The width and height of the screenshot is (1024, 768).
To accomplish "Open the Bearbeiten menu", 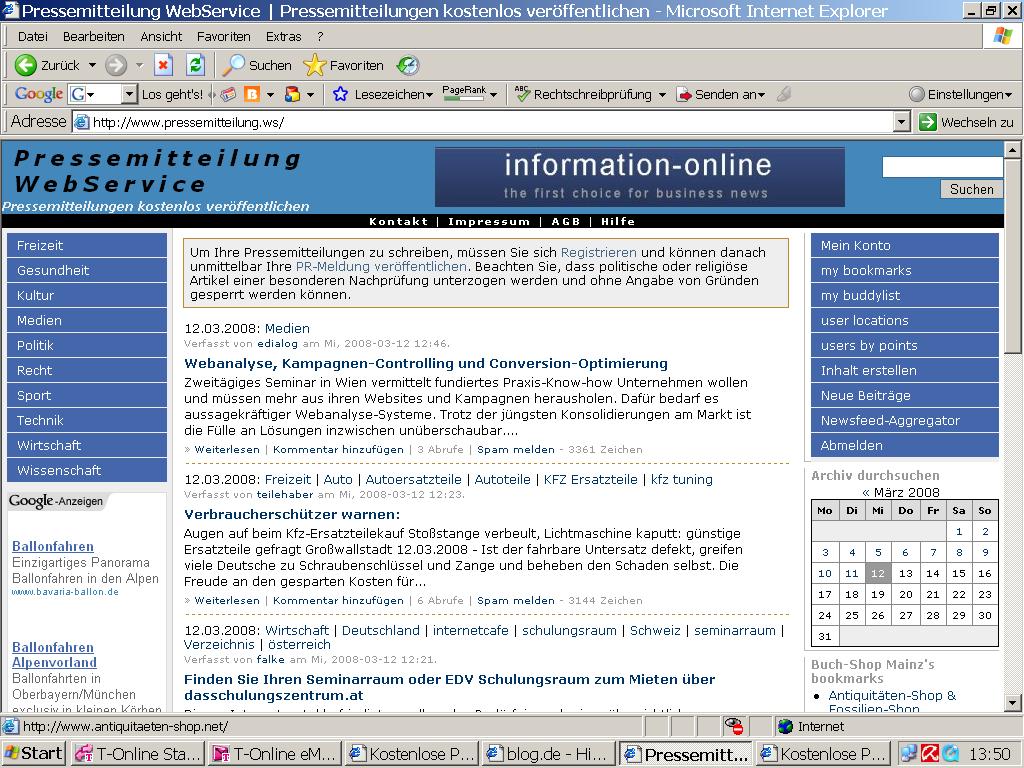I will (93, 37).
